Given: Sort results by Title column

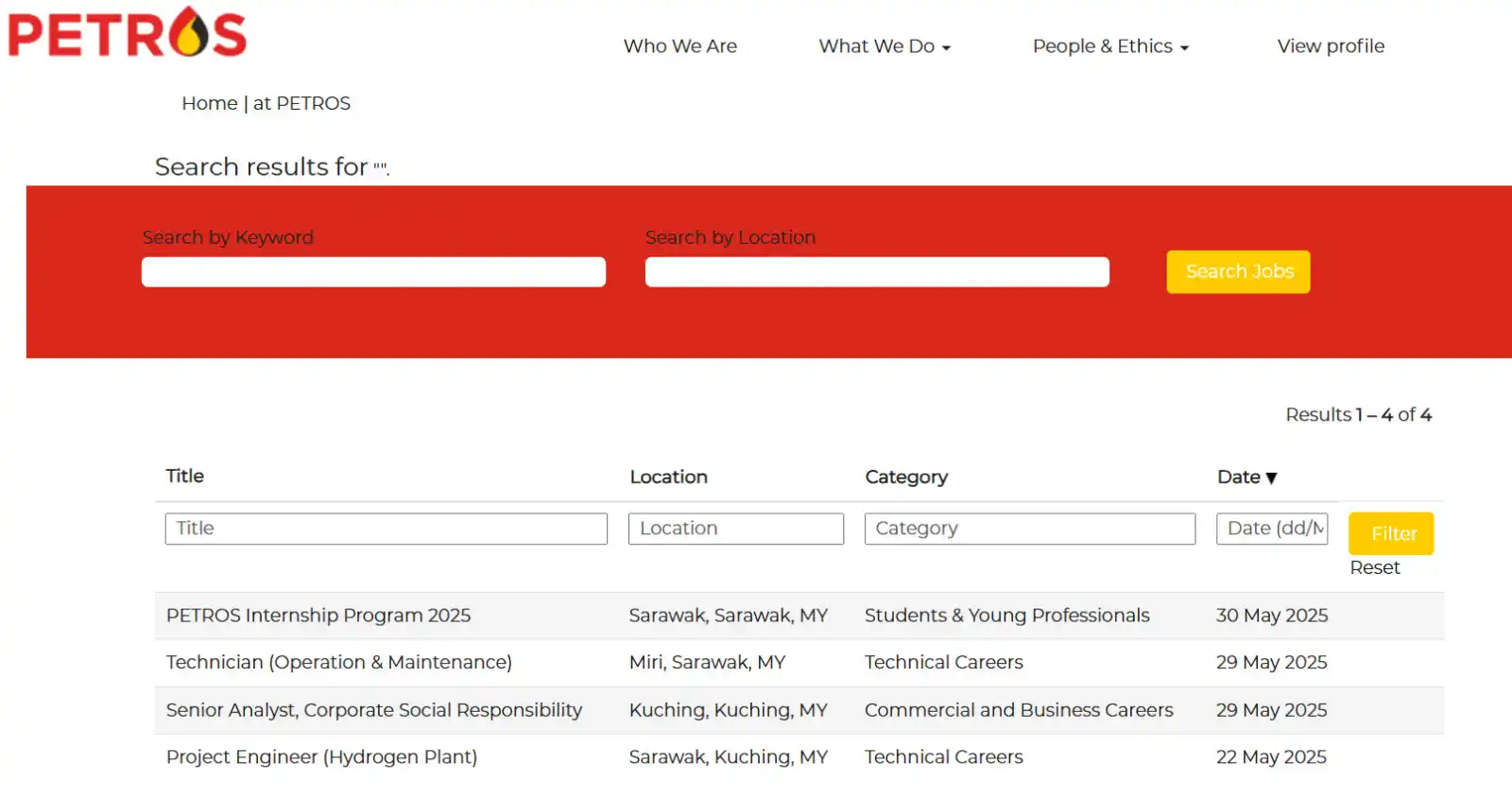Looking at the screenshot, I should pyautogui.click(x=184, y=477).
